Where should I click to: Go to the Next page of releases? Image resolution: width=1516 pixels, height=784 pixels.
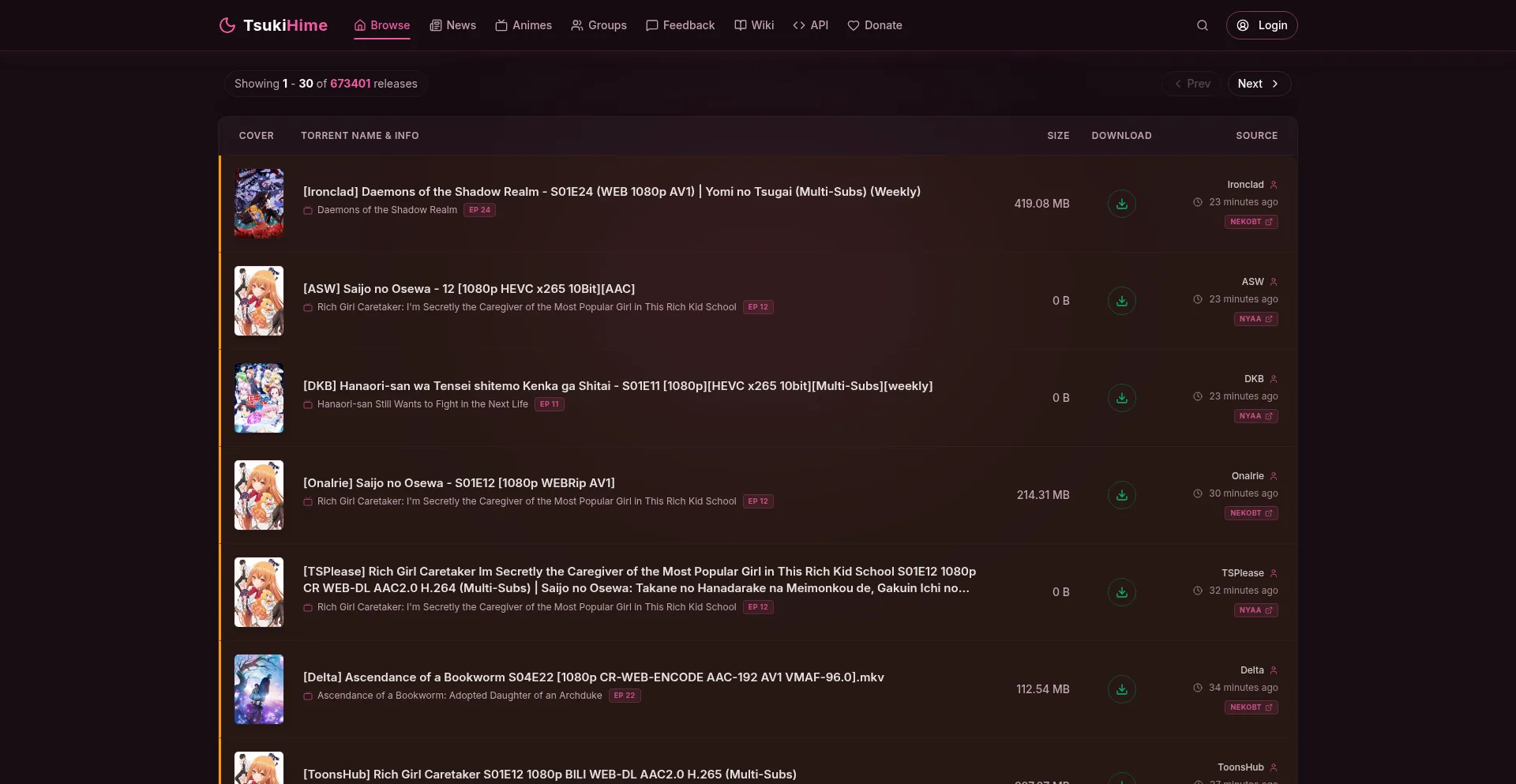(x=1259, y=84)
